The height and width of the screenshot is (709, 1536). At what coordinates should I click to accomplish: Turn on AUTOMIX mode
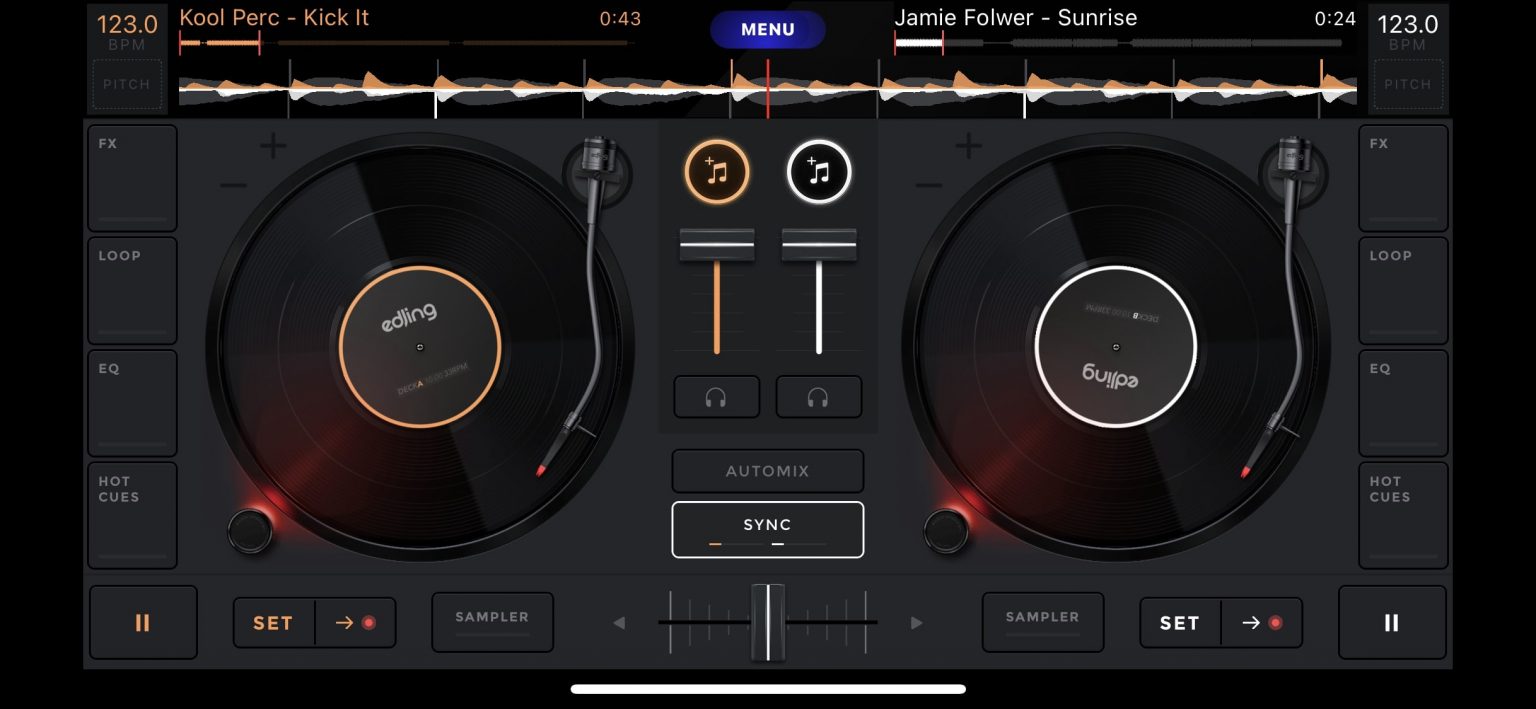point(767,471)
